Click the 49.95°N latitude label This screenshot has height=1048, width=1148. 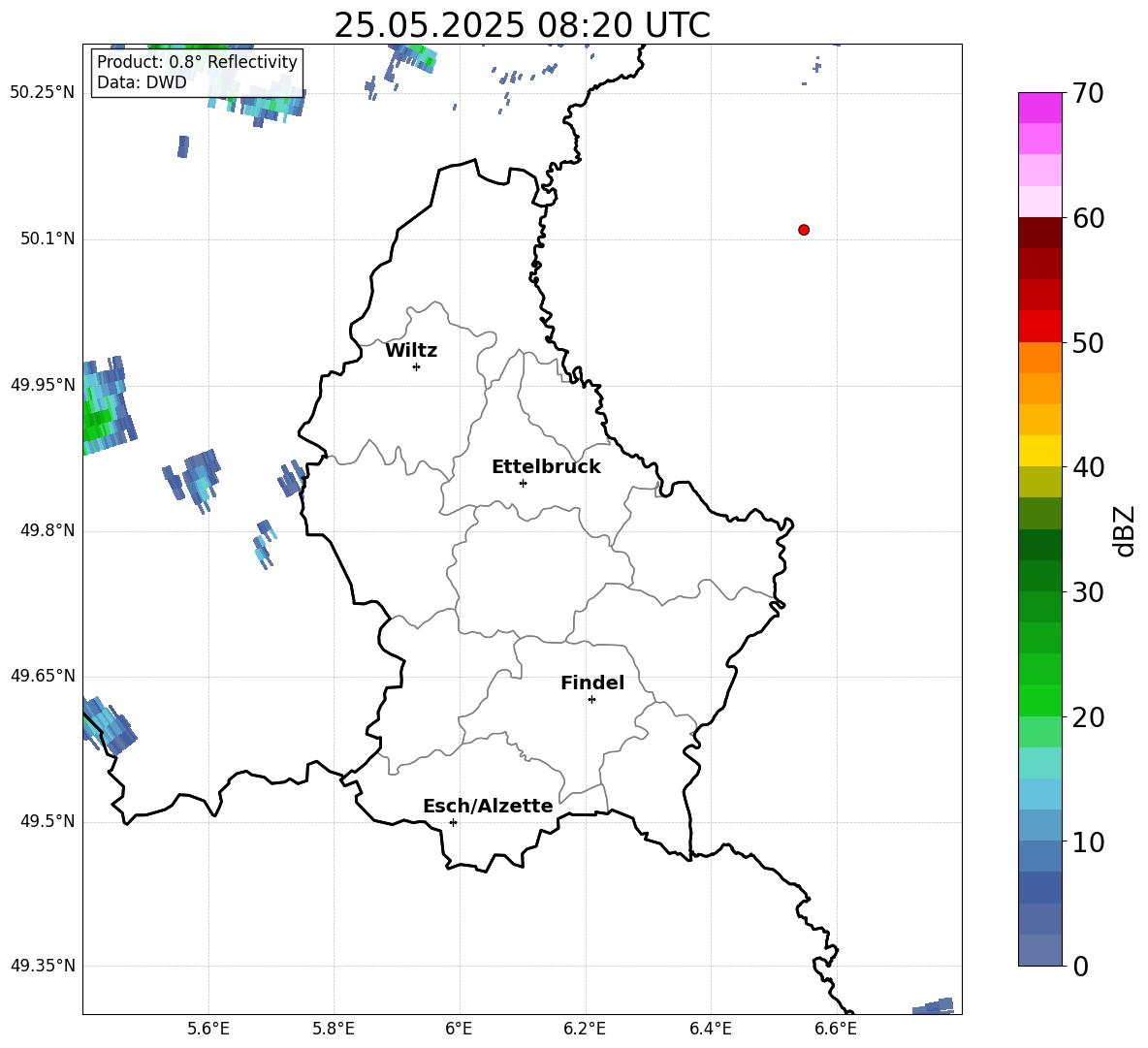pos(43,385)
